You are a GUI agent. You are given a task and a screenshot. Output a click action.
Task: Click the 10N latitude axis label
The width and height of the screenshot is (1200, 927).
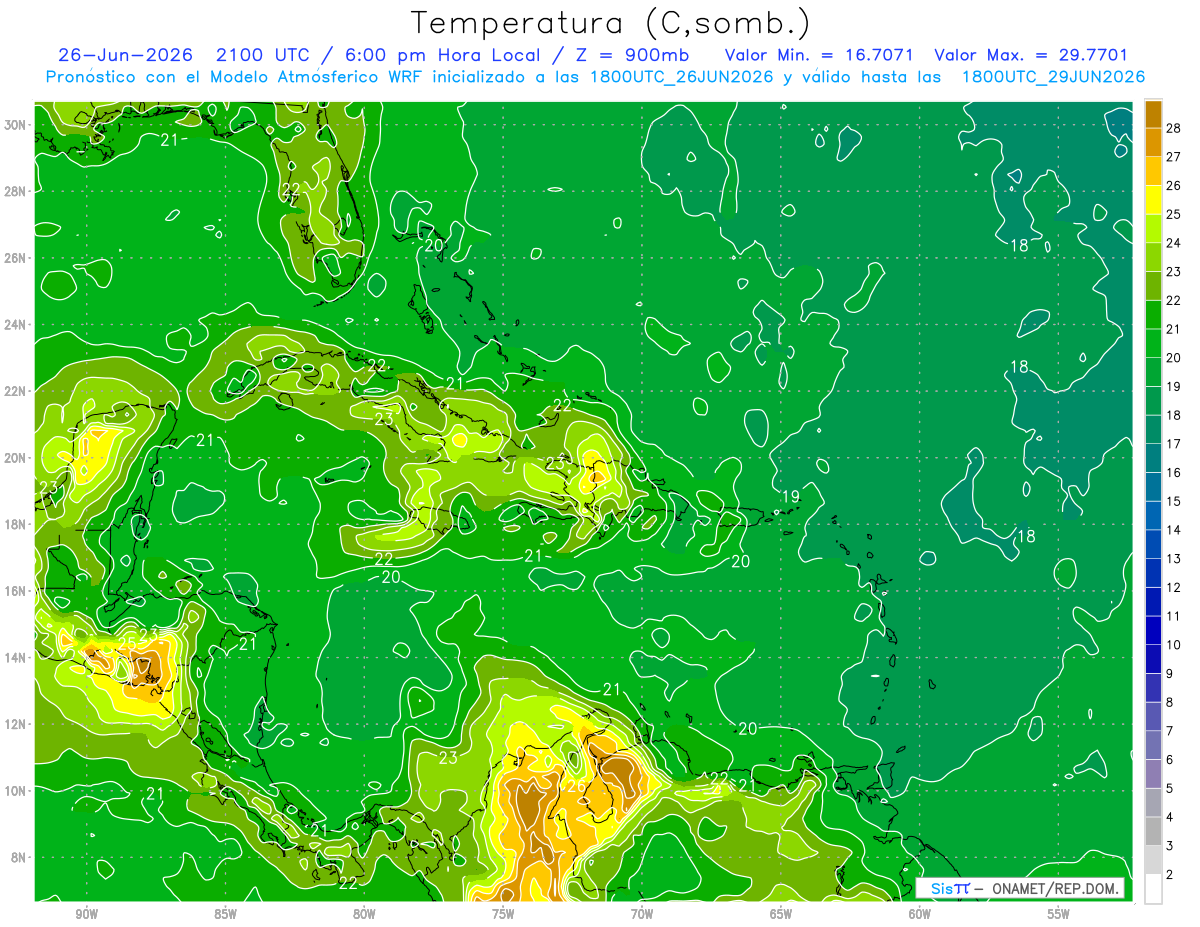(18, 791)
